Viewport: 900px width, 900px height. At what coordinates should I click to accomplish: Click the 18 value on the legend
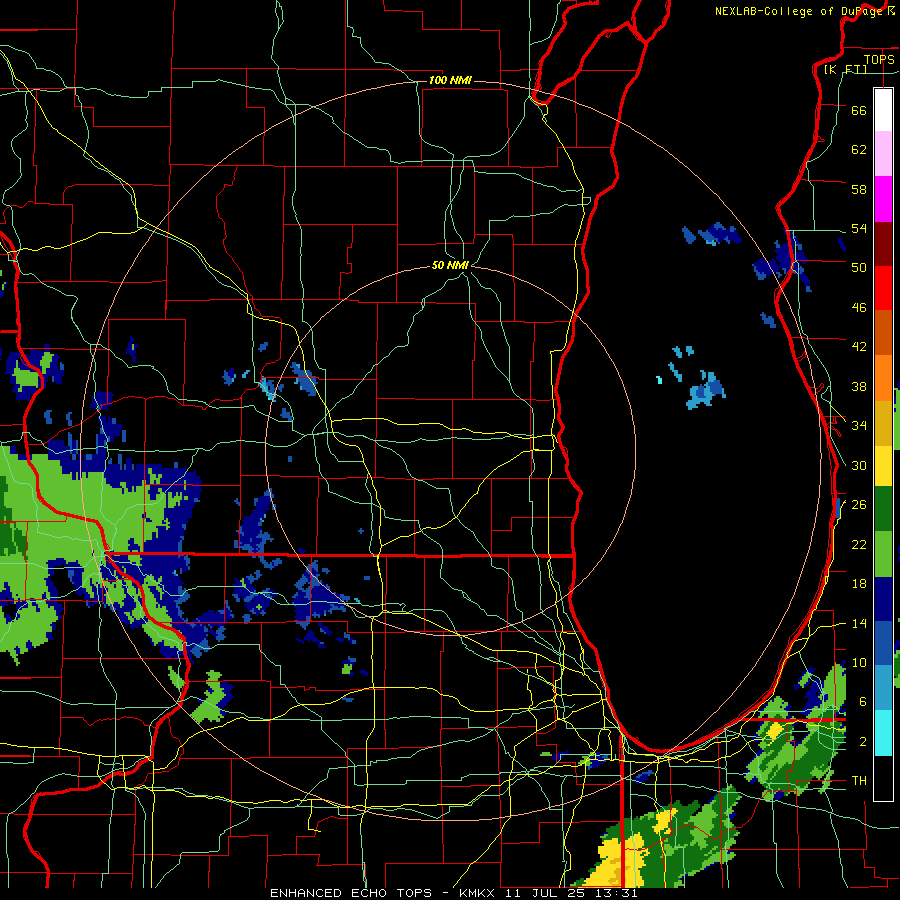tap(859, 584)
